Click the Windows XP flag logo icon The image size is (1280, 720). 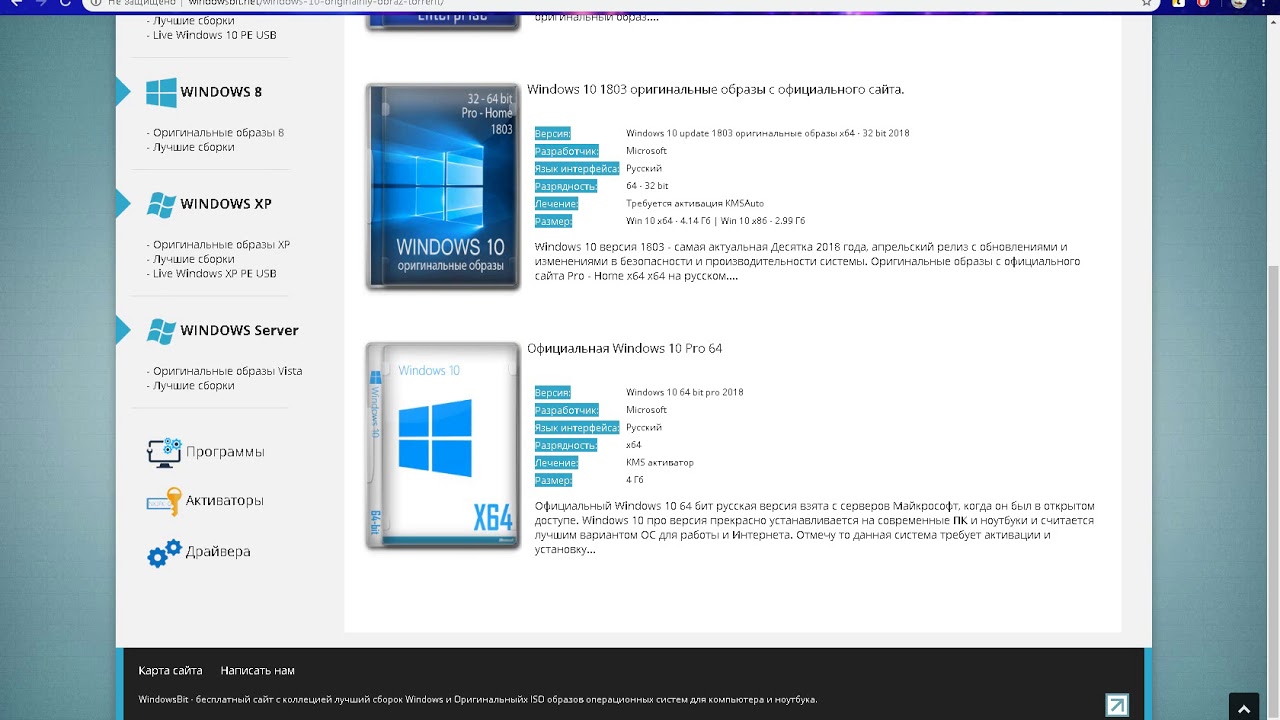(x=161, y=204)
